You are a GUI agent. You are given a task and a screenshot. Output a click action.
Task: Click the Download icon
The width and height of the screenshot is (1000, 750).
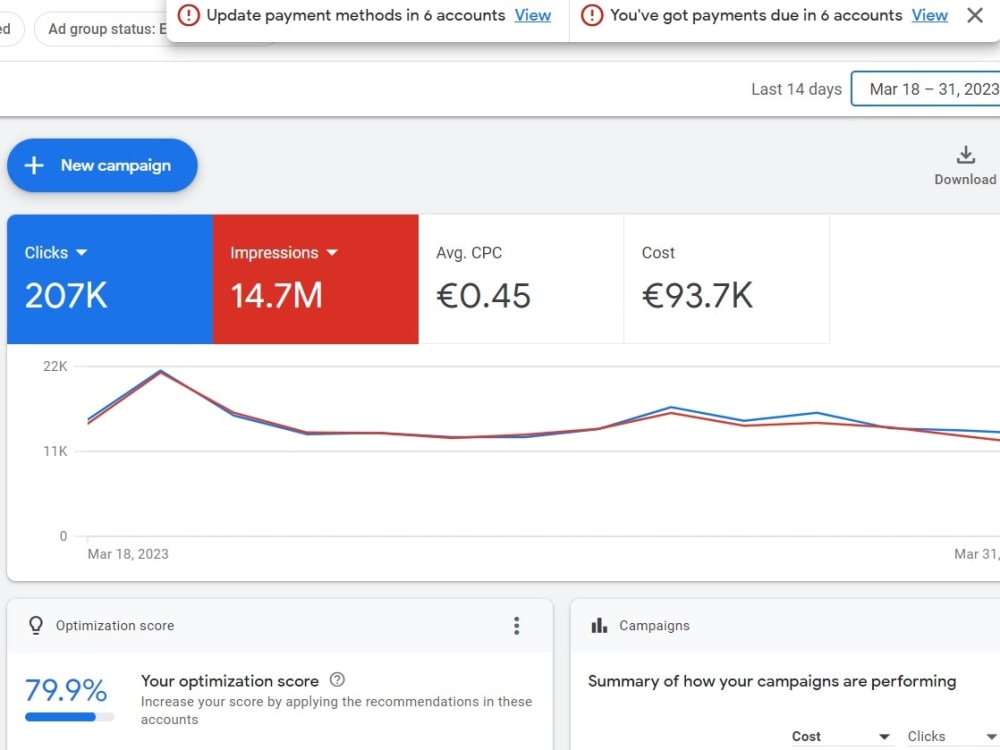tap(966, 155)
